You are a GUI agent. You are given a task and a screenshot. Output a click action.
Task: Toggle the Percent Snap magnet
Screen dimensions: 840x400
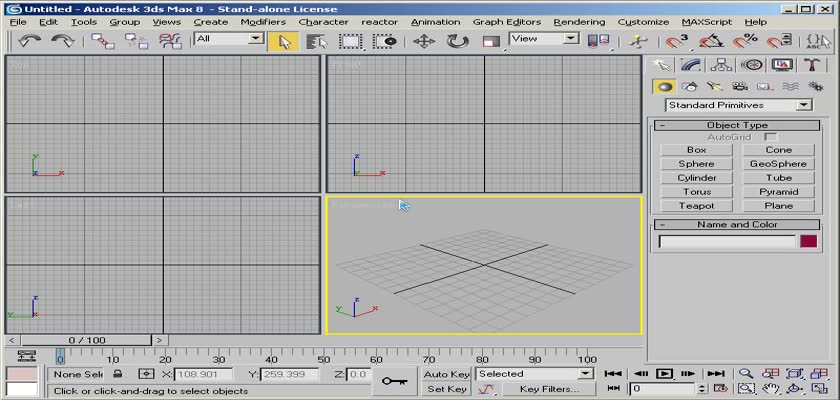tap(745, 41)
